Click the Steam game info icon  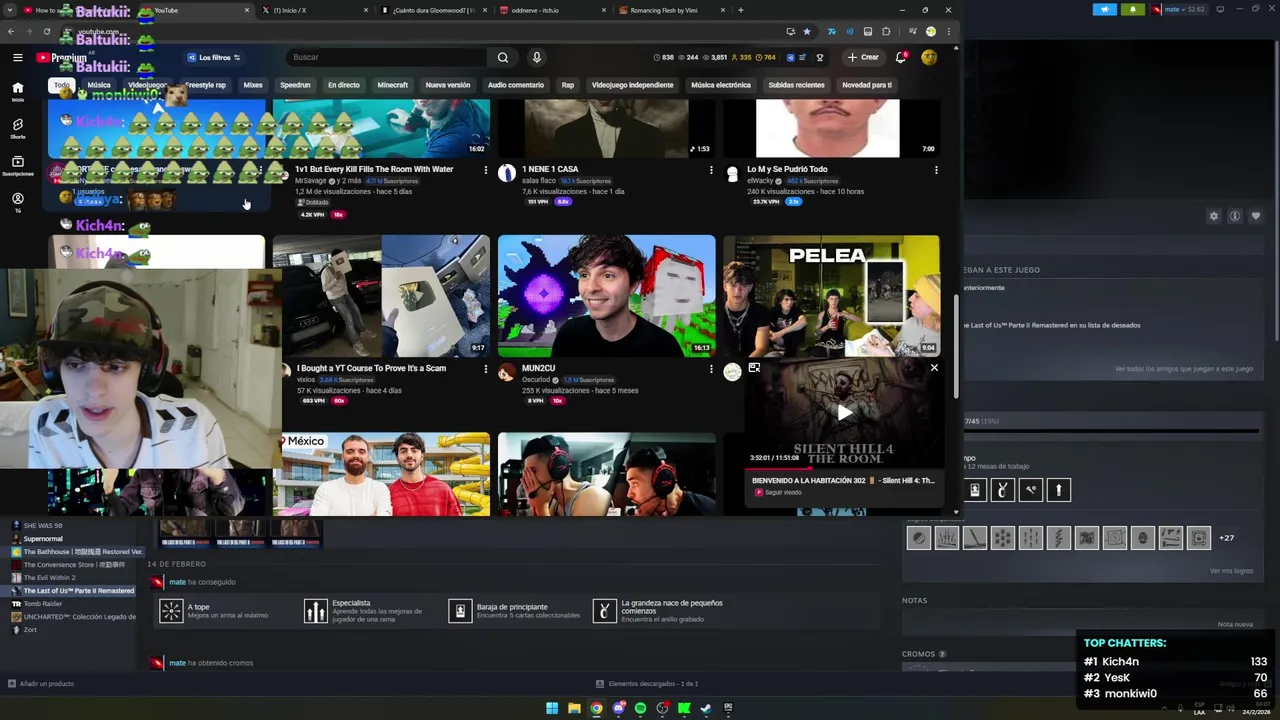pos(1235,216)
